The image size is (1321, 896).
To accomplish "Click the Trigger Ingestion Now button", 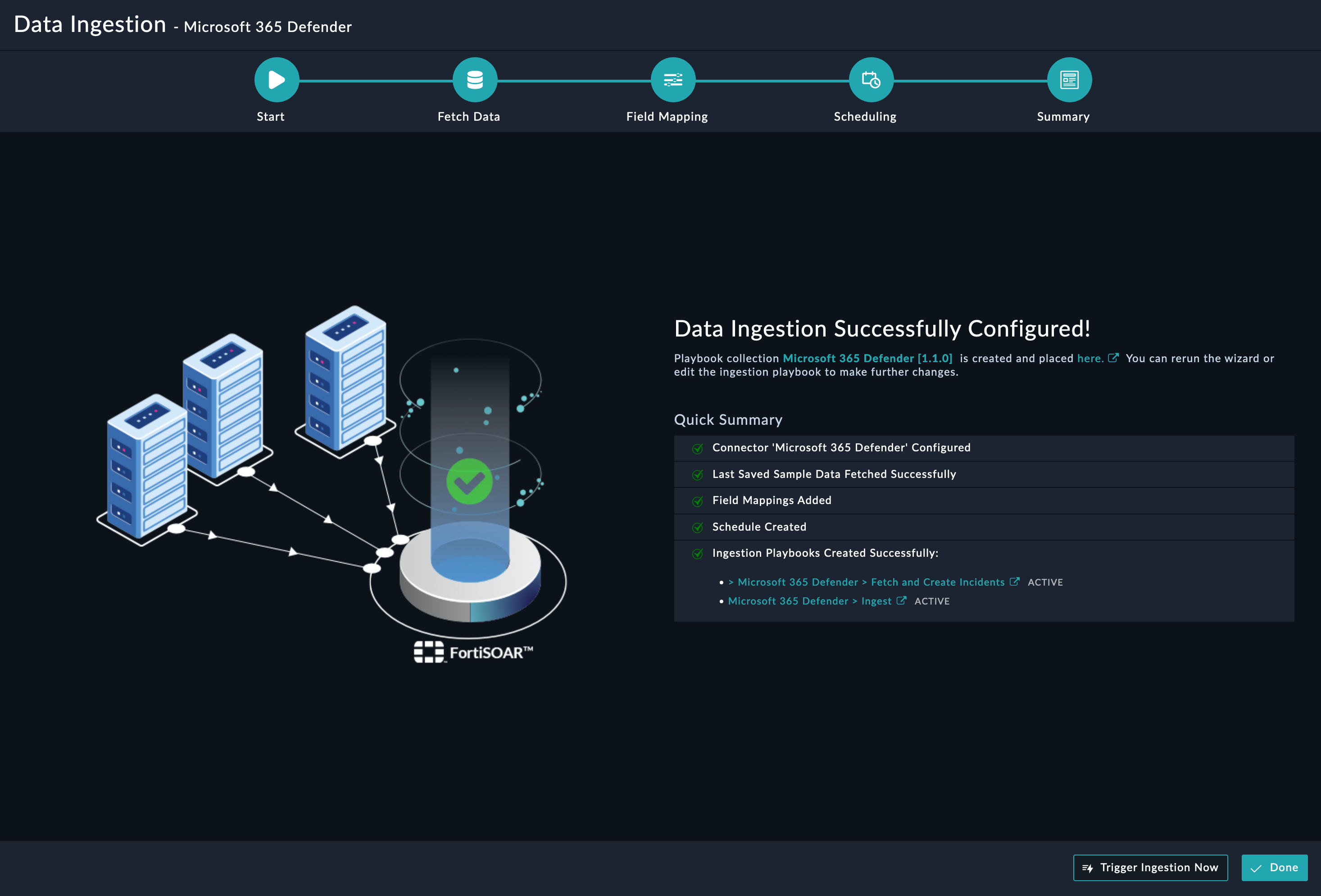I will click(1150, 868).
